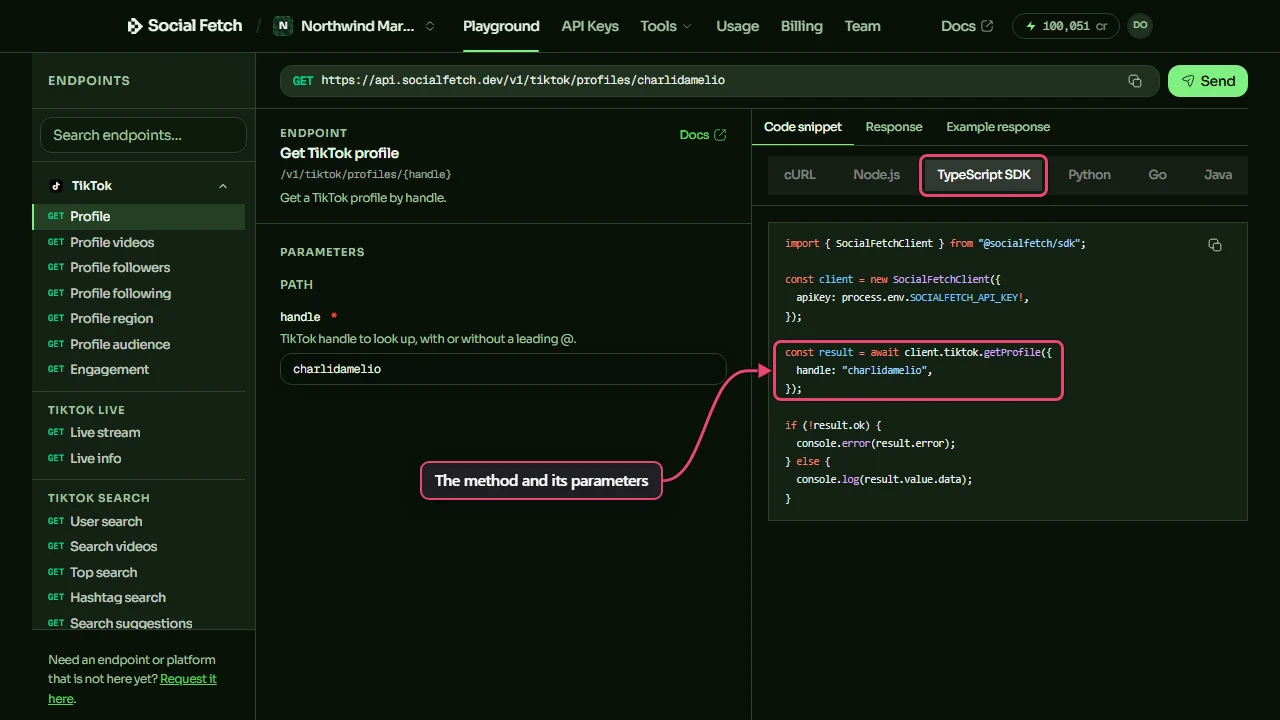Click the credits lightning bolt icon
The height and width of the screenshot is (720, 1280).
point(1031,26)
